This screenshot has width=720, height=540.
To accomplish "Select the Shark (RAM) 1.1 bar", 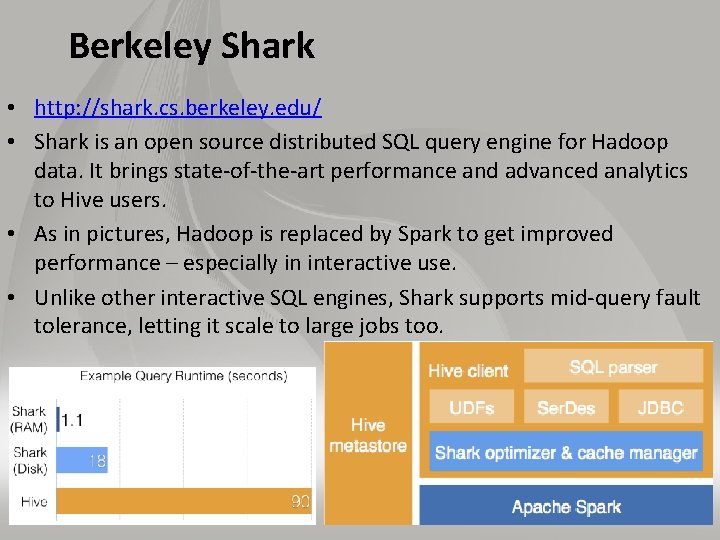I will click(x=58, y=419).
